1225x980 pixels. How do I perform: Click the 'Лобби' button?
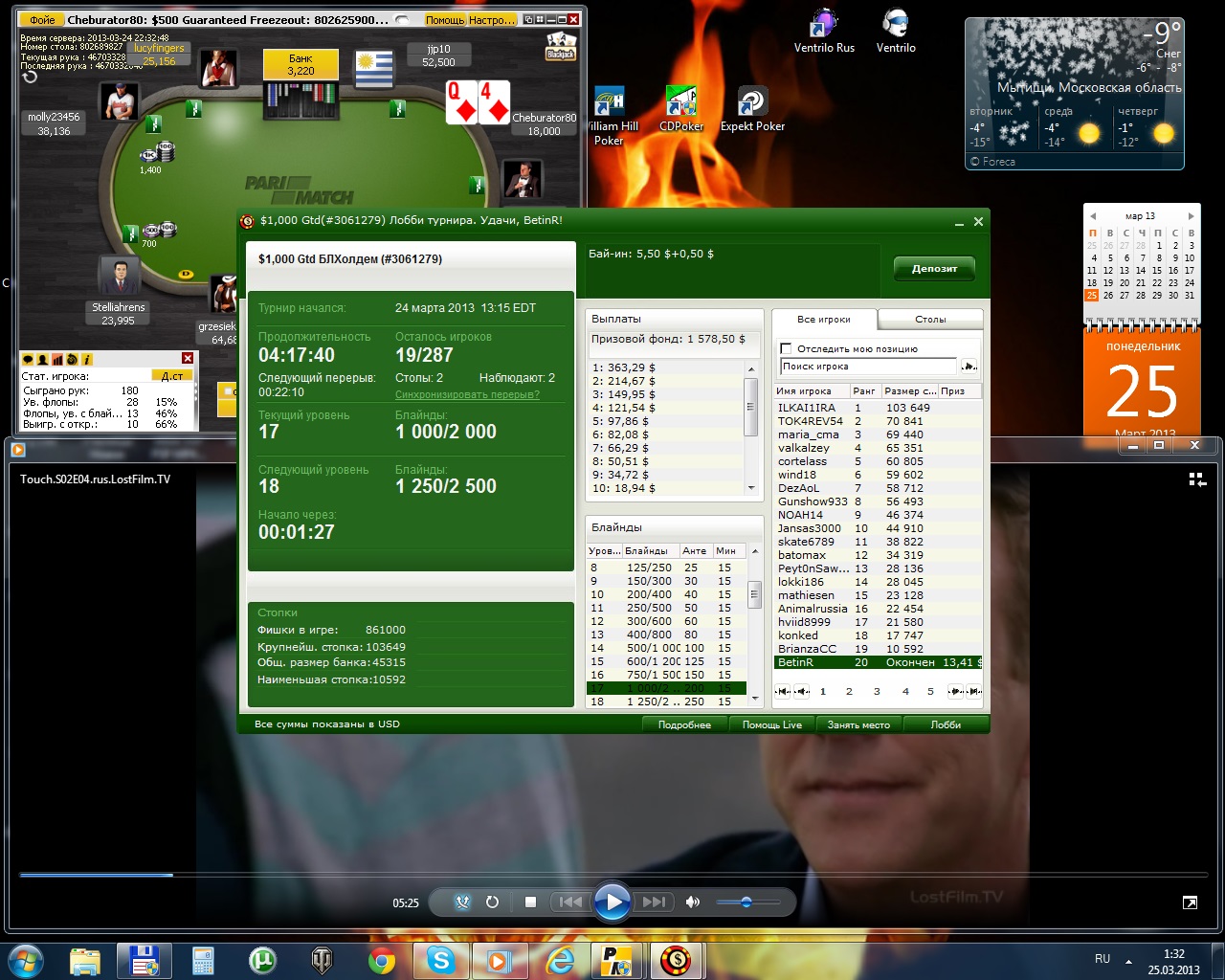click(x=946, y=724)
